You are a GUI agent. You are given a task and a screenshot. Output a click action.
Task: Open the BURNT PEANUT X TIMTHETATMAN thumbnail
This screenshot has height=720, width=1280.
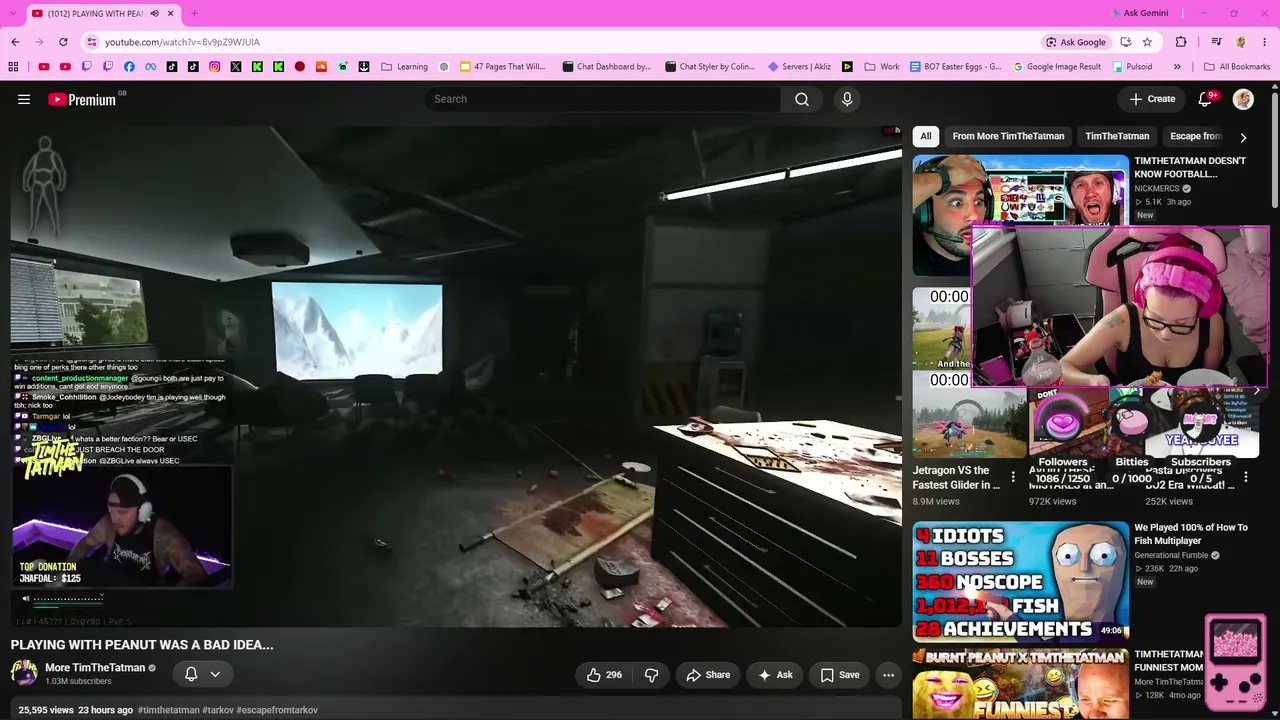[1020, 683]
